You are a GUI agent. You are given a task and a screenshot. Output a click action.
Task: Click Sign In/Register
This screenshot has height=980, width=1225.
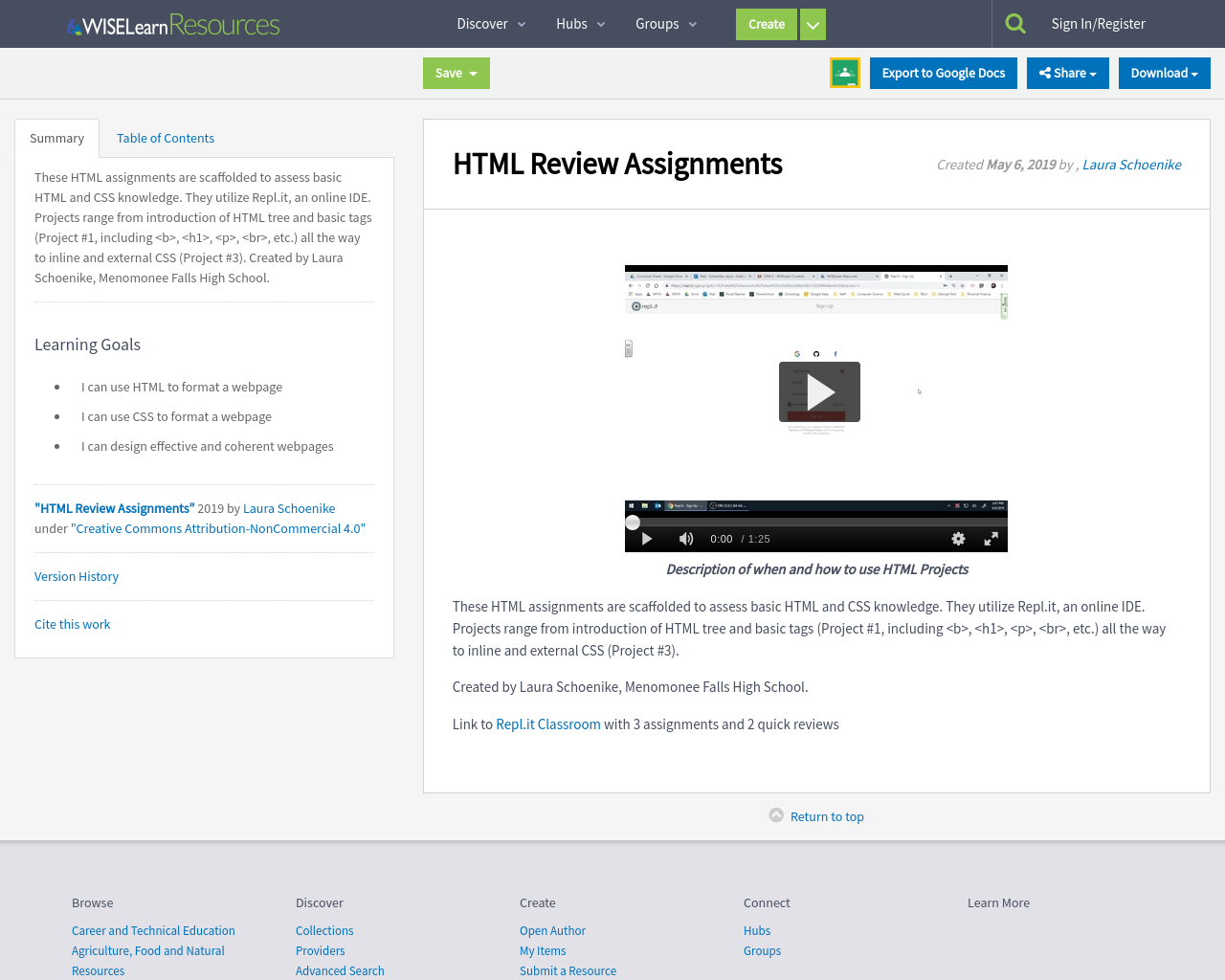1098,24
